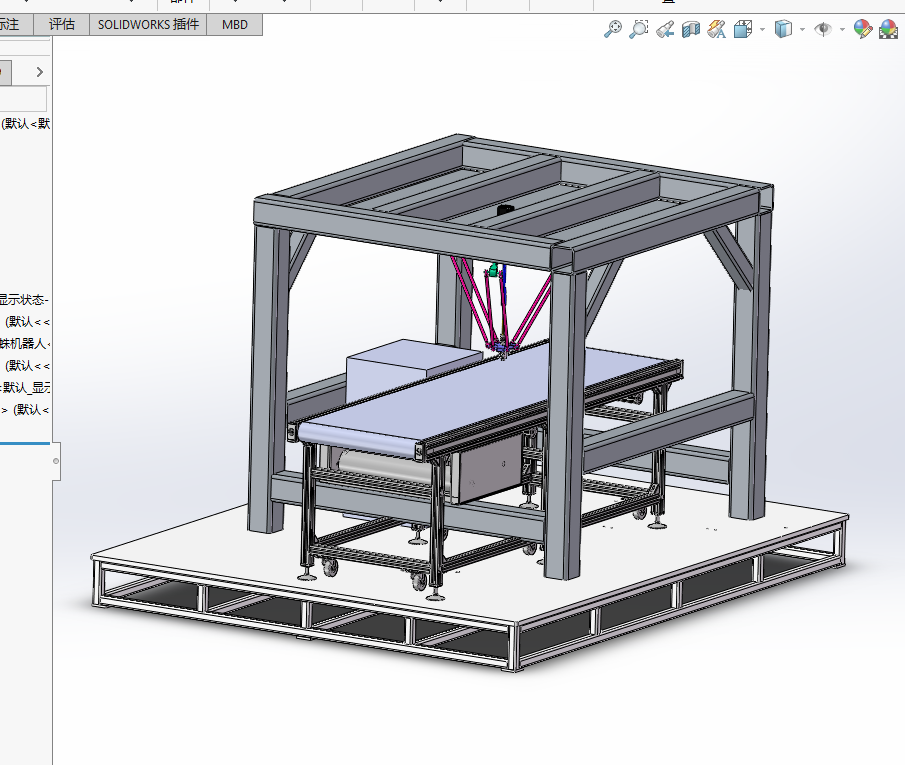905x765 pixels.
Task: Click the Edit Appearance icon
Action: click(x=863, y=29)
